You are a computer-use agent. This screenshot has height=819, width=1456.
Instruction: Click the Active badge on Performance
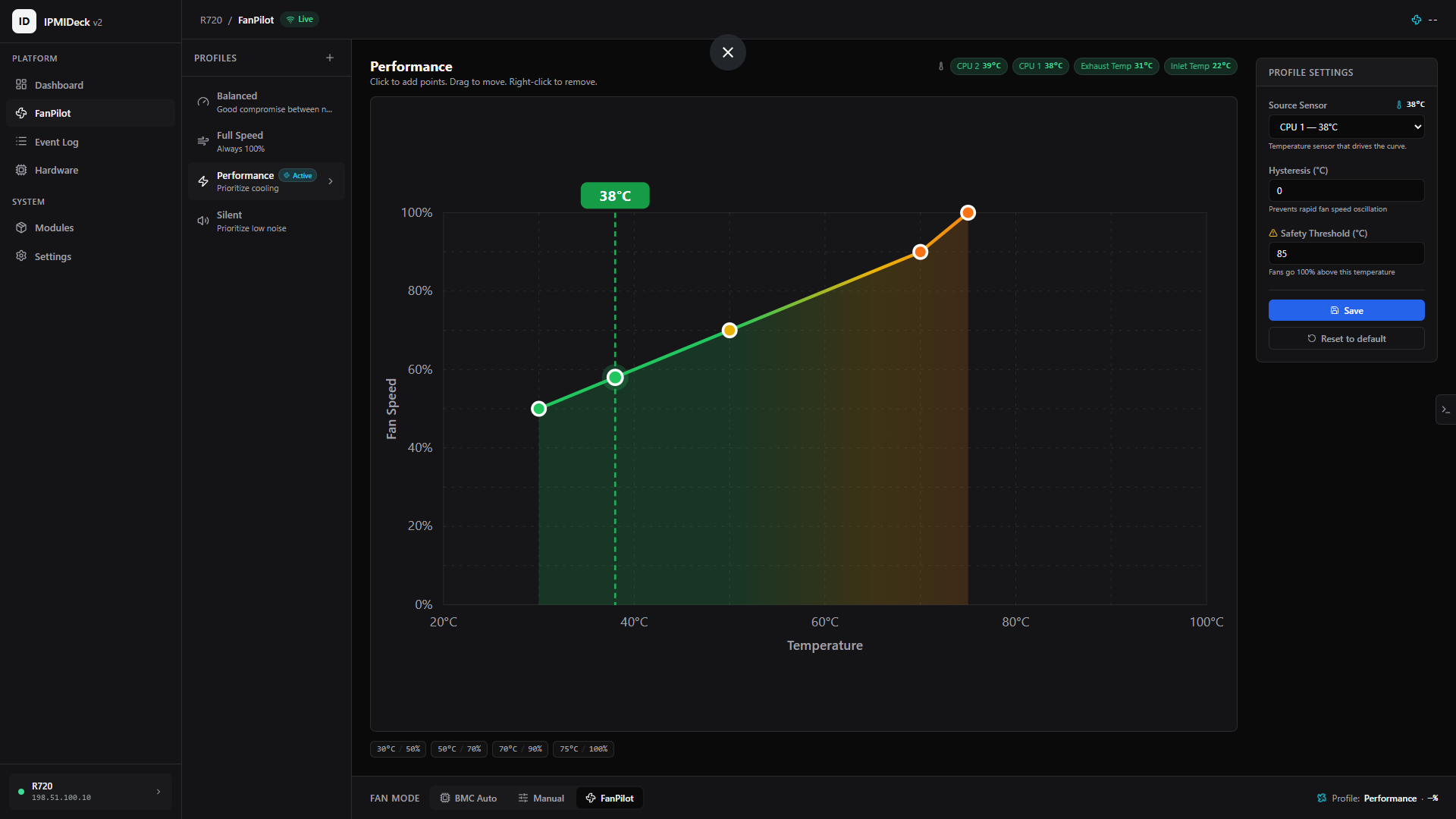coord(298,175)
